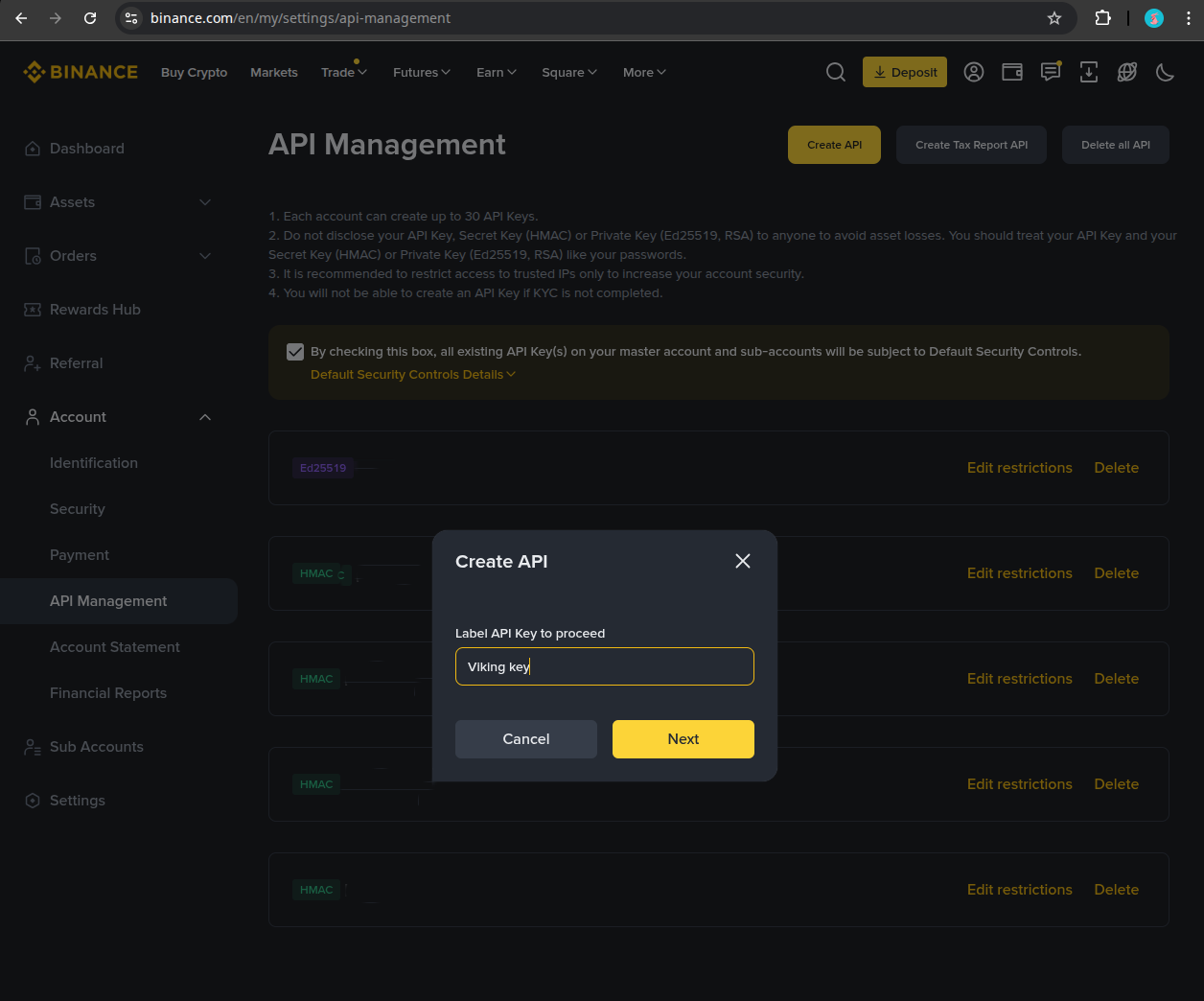The image size is (1204, 1001).
Task: Click the Deposit button
Action: pyautogui.click(x=905, y=72)
